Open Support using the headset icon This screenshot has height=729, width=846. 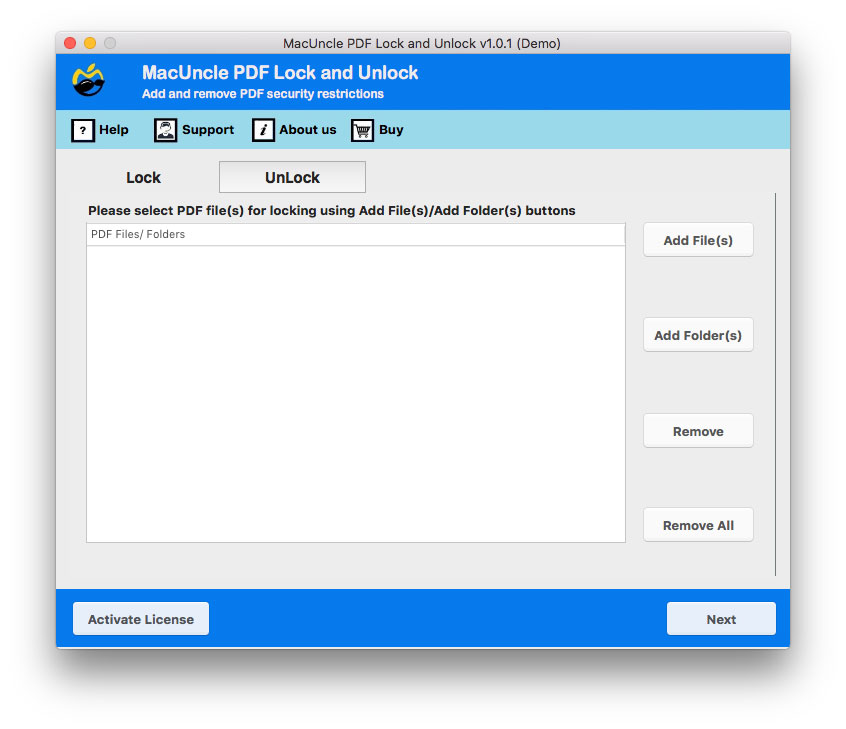pos(163,130)
